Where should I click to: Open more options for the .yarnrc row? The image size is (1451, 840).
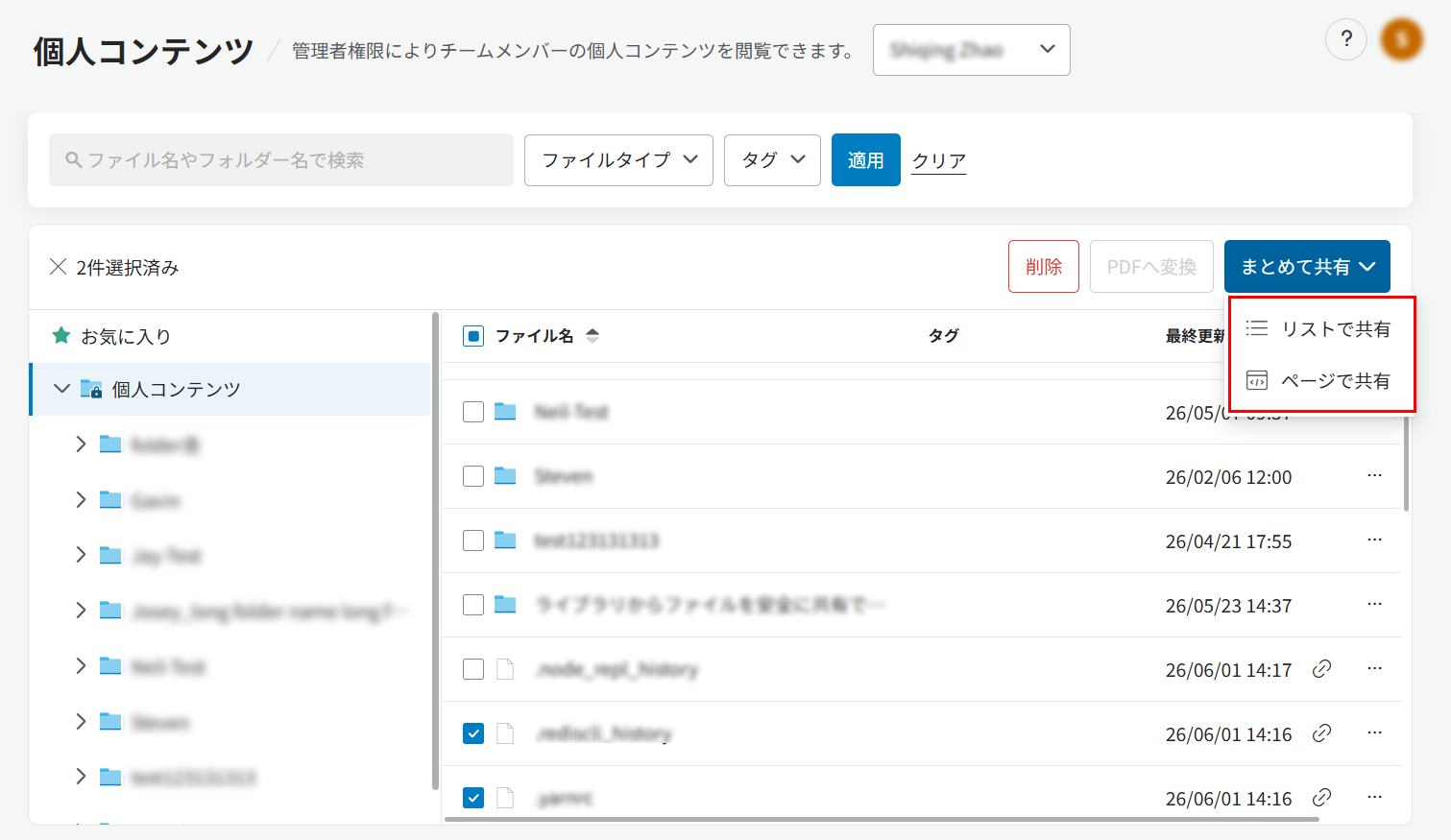tap(1374, 798)
